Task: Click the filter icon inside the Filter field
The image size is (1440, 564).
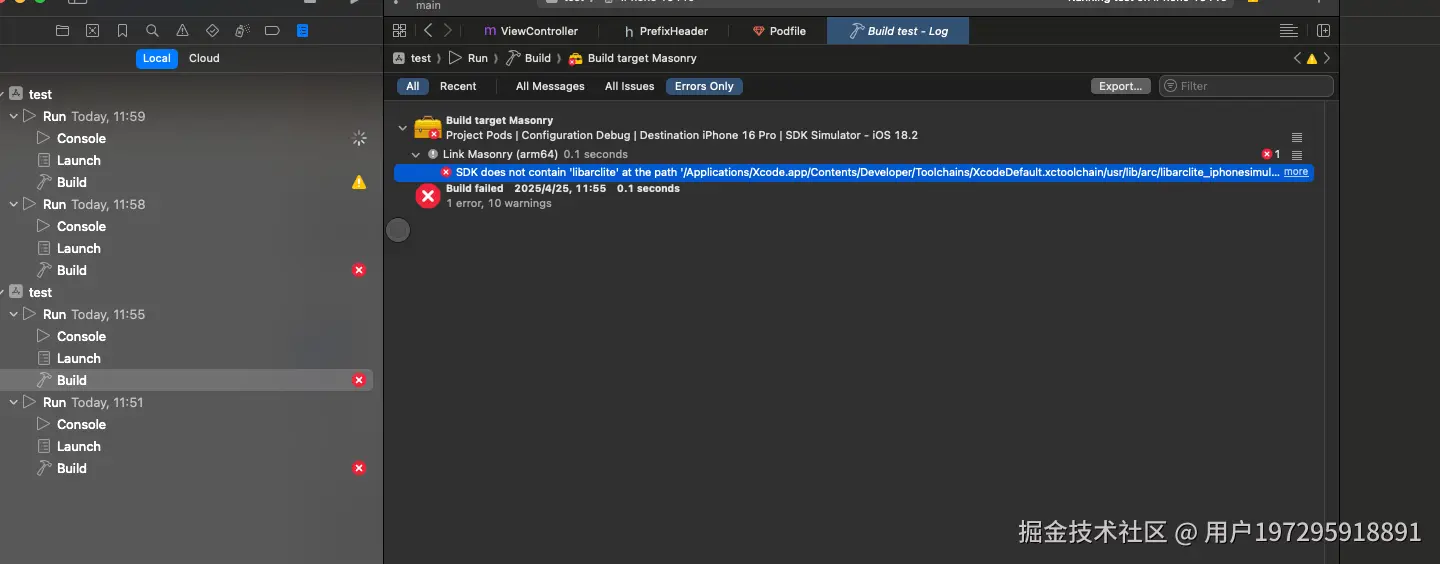Action: (x=1171, y=86)
